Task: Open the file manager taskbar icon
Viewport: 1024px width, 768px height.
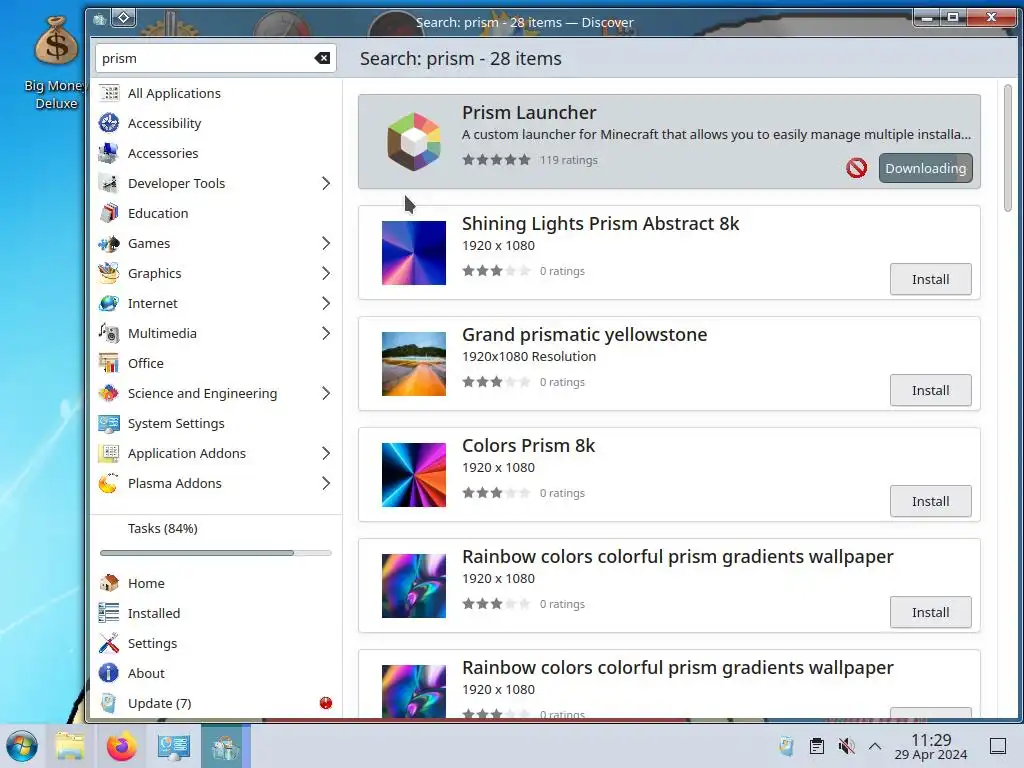Action: click(x=70, y=746)
